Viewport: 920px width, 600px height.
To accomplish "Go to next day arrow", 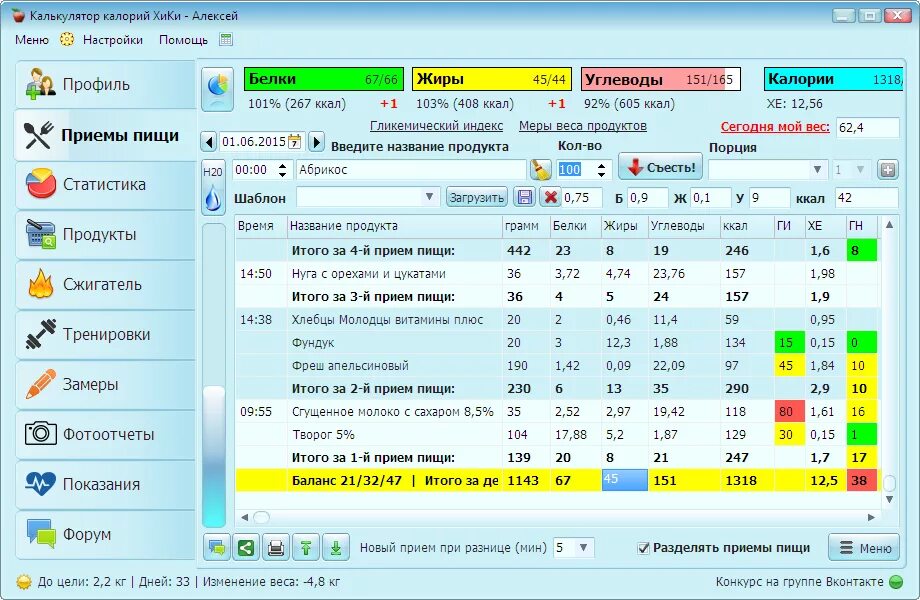I will (316, 141).
